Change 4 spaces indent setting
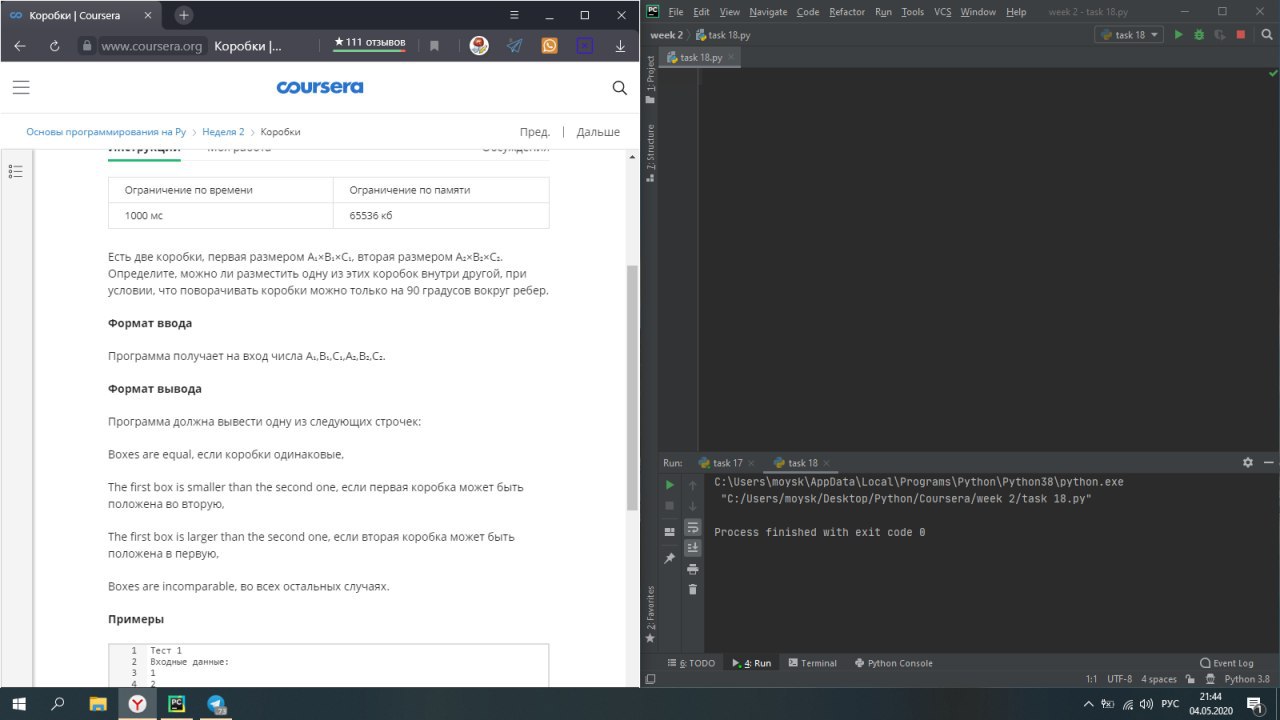The image size is (1280, 720). [x=1159, y=679]
